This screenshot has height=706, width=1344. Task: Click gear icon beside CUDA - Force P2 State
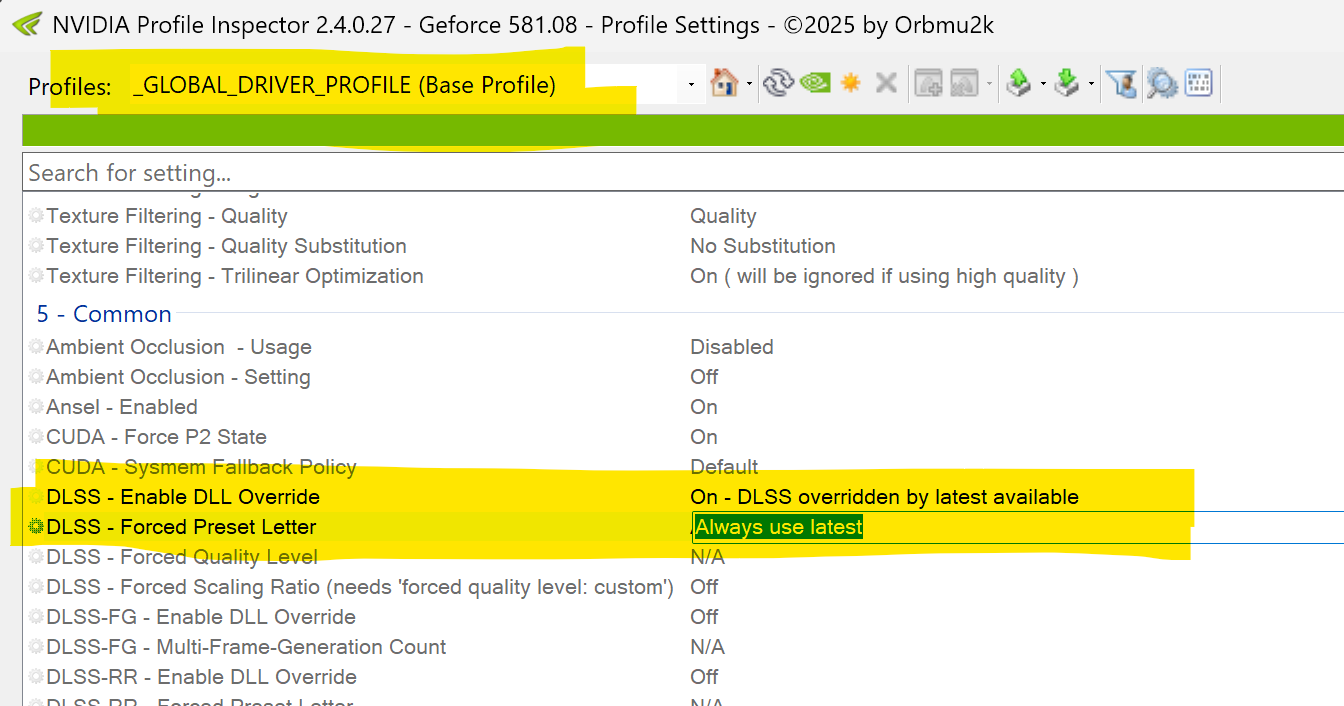point(36,437)
